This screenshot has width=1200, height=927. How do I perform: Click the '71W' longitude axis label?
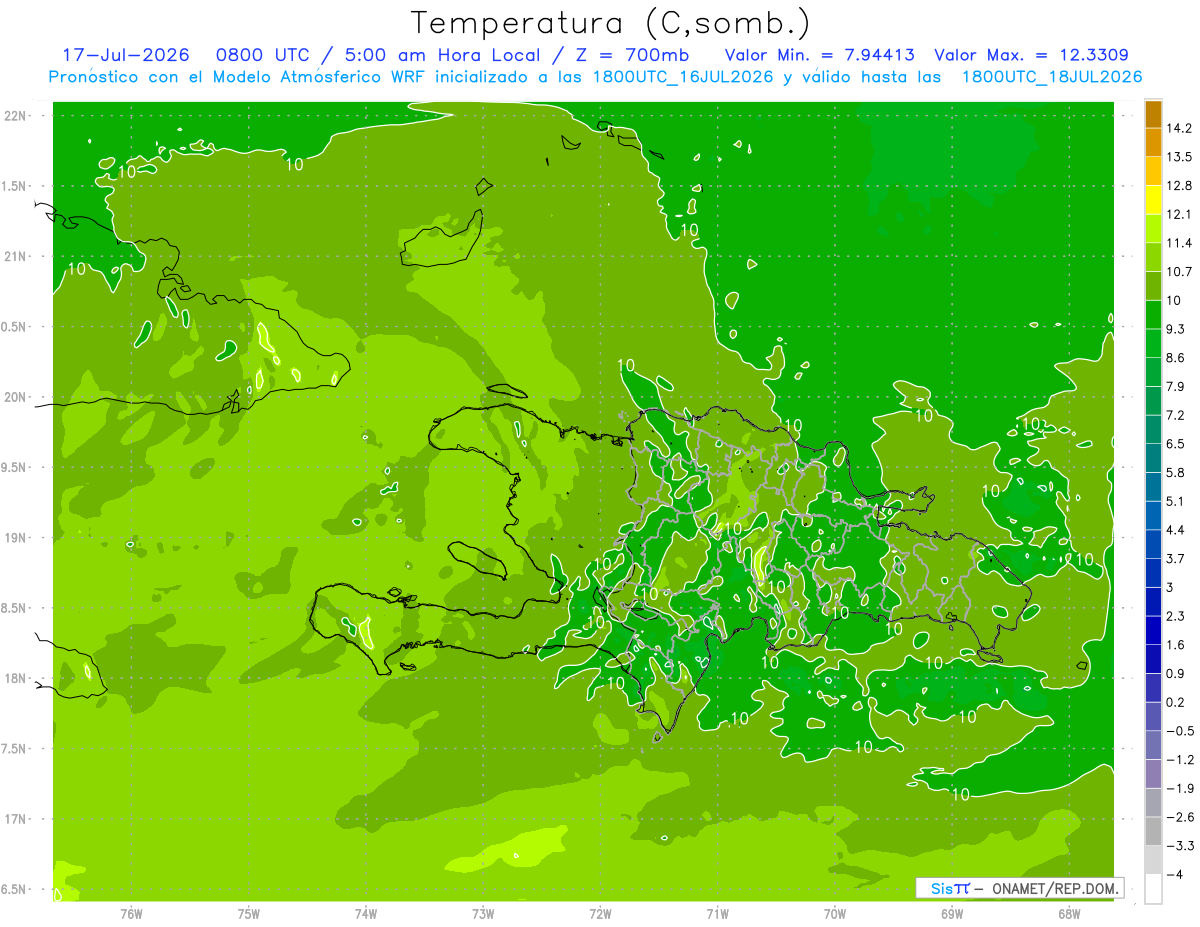[x=717, y=913]
